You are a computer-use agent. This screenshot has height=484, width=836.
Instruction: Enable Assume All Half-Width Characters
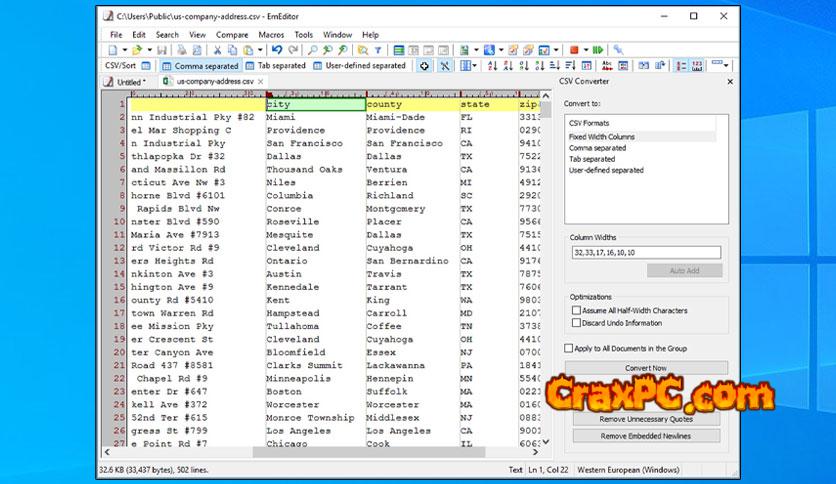coord(576,311)
